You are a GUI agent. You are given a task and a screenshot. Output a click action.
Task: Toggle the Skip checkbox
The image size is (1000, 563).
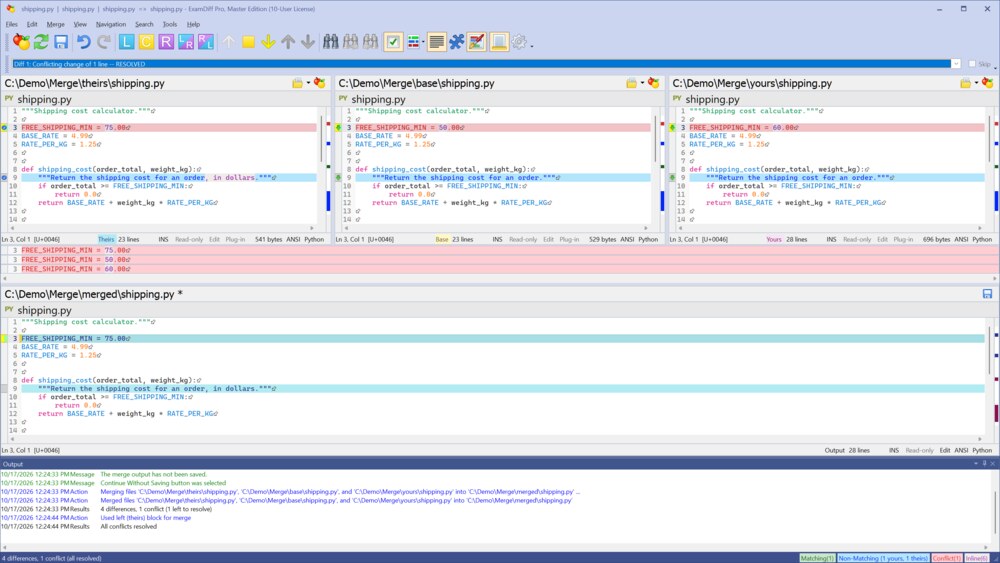[x=972, y=64]
